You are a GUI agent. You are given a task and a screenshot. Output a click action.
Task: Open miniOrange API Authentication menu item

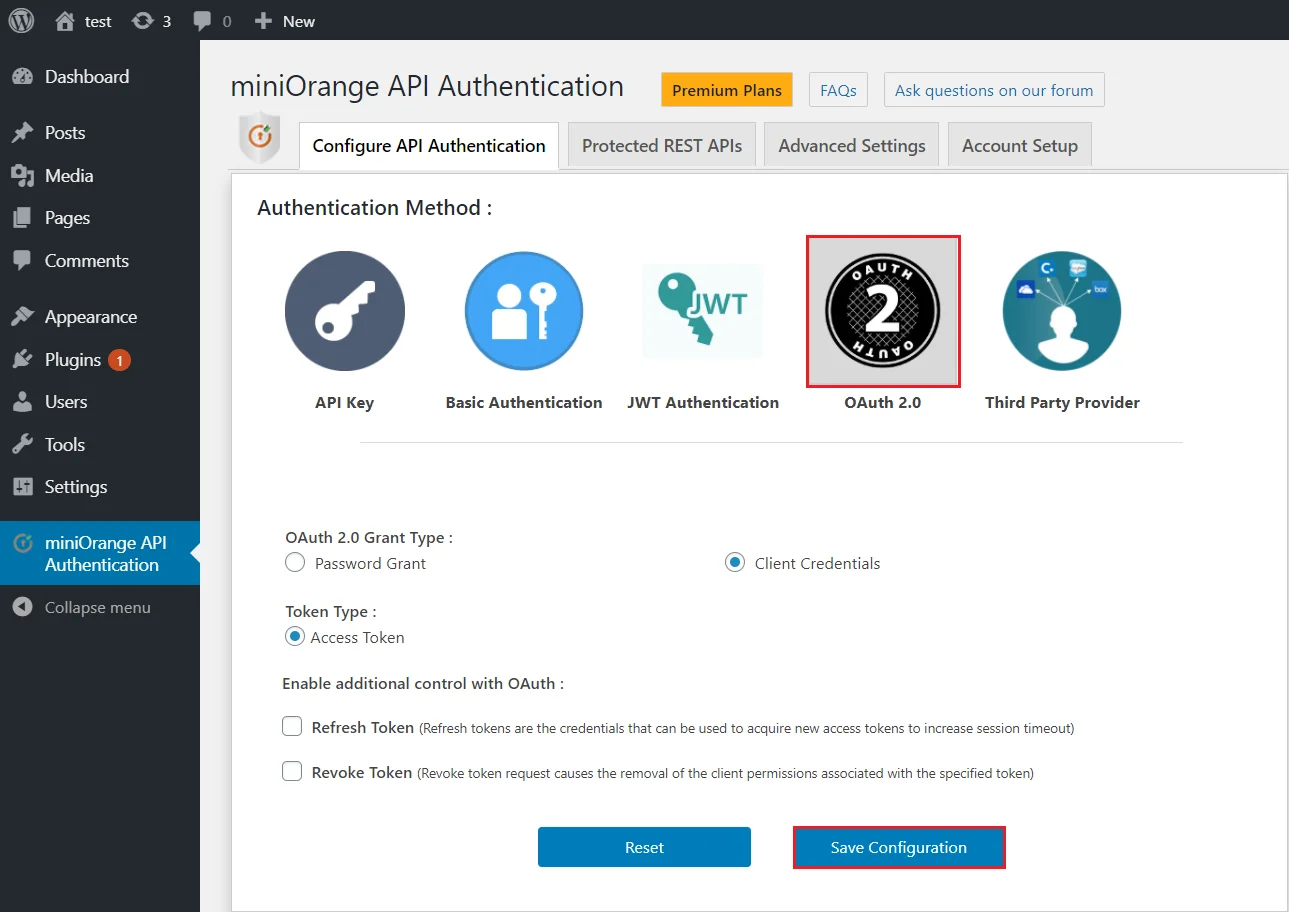(100, 553)
